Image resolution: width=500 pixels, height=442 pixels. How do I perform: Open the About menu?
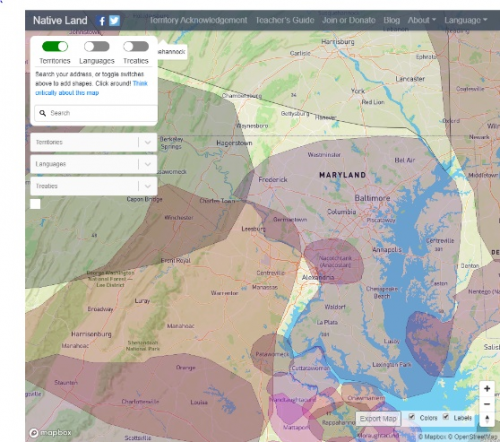pyautogui.click(x=422, y=20)
